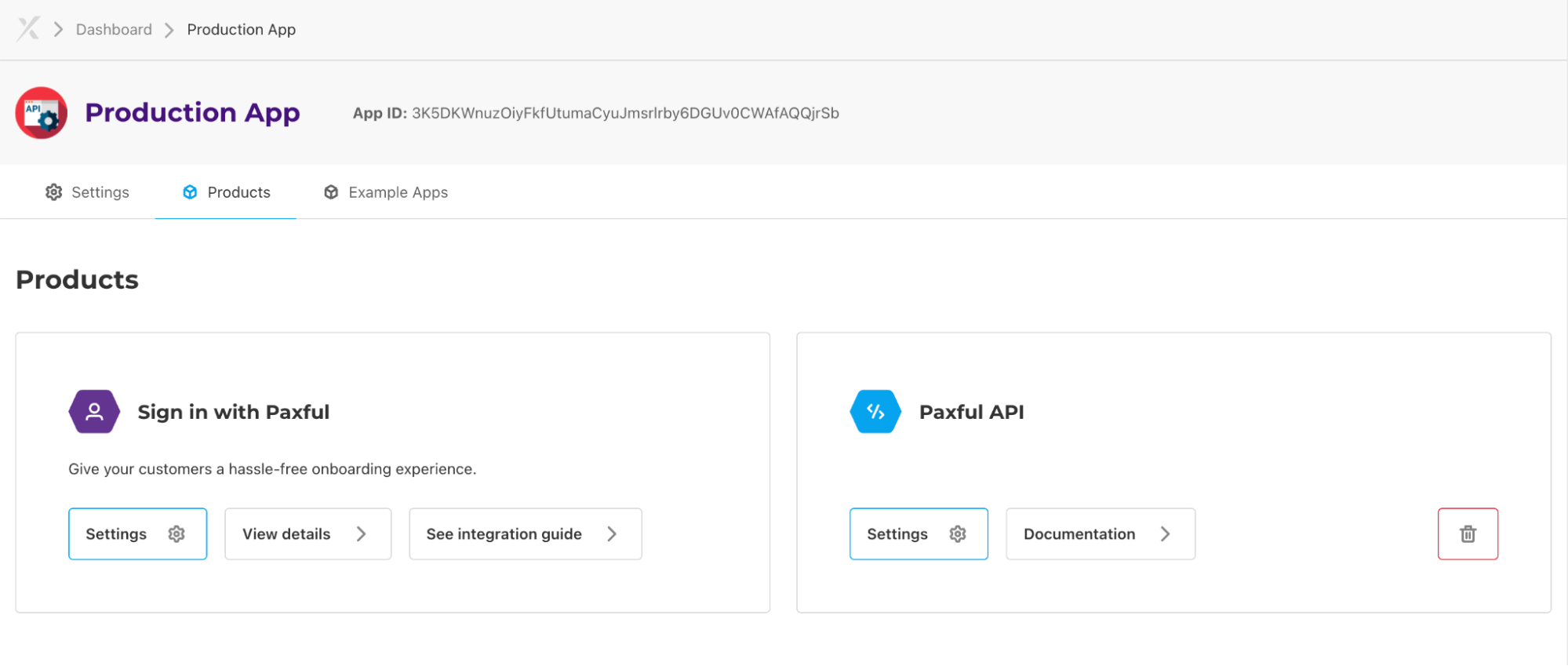1568x666 pixels.
Task: Click the blue Paxful API code icon
Action: coord(875,412)
